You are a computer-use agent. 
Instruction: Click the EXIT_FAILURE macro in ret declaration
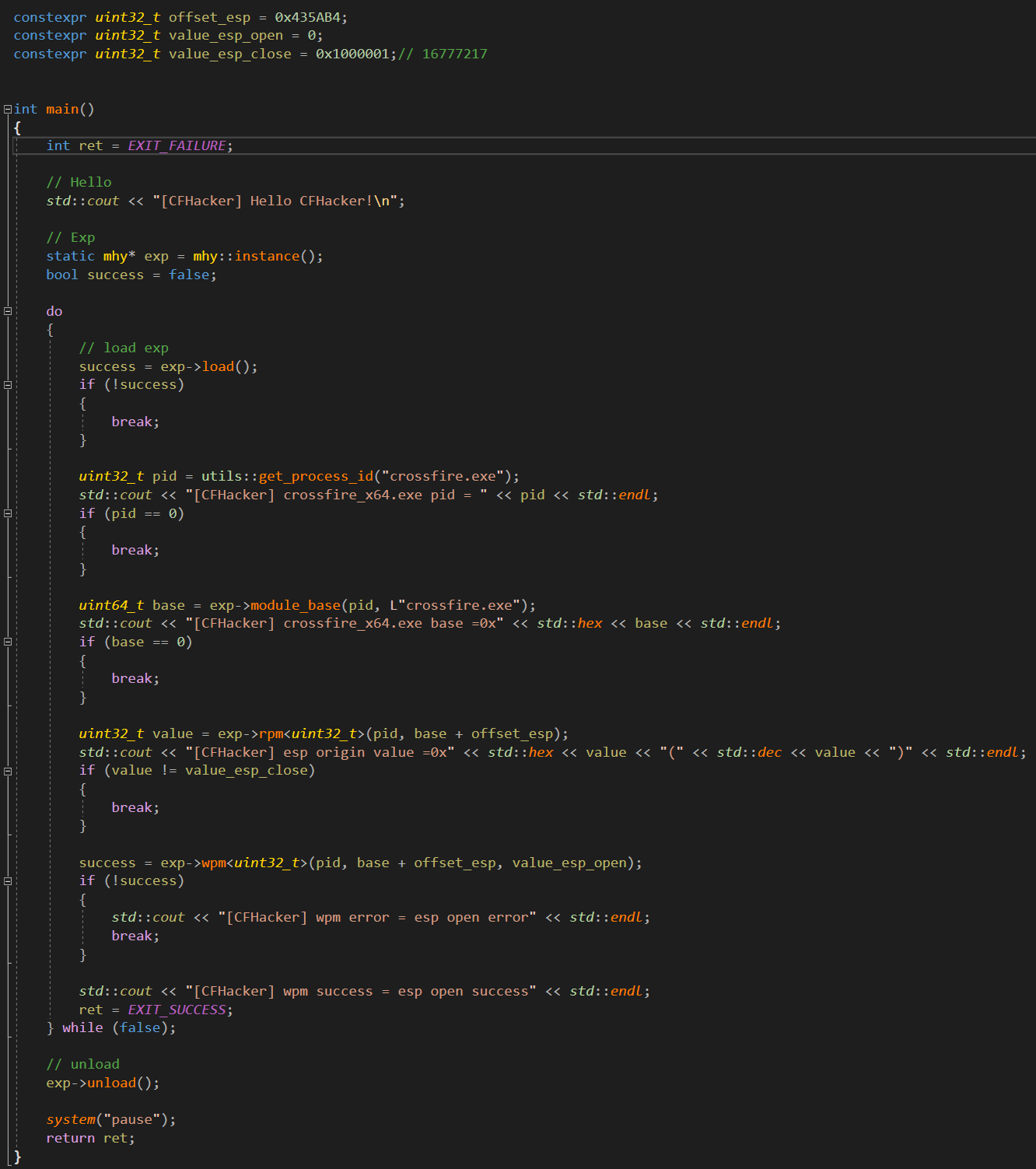pos(177,145)
